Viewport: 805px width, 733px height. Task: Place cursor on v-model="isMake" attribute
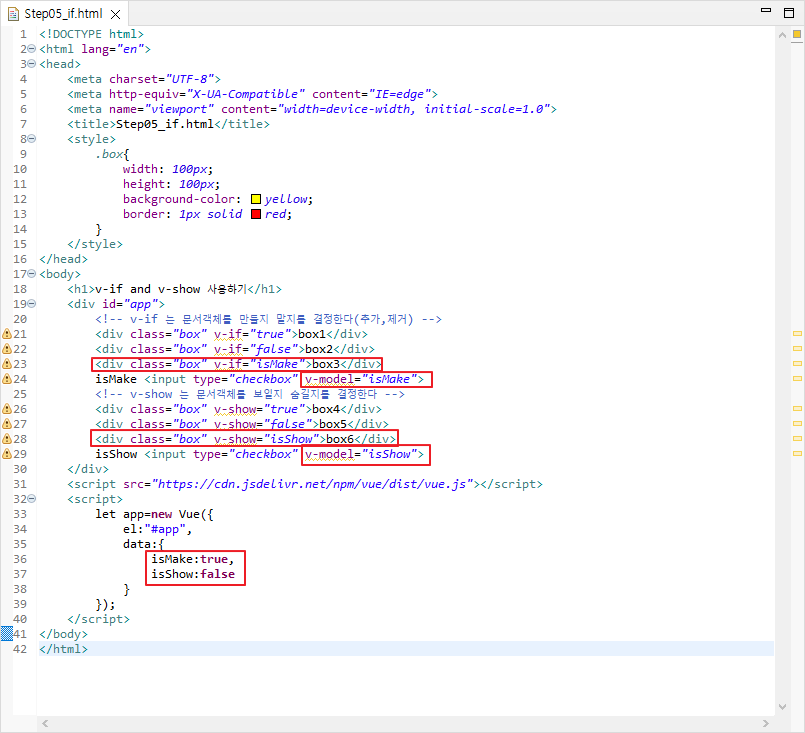coord(360,379)
